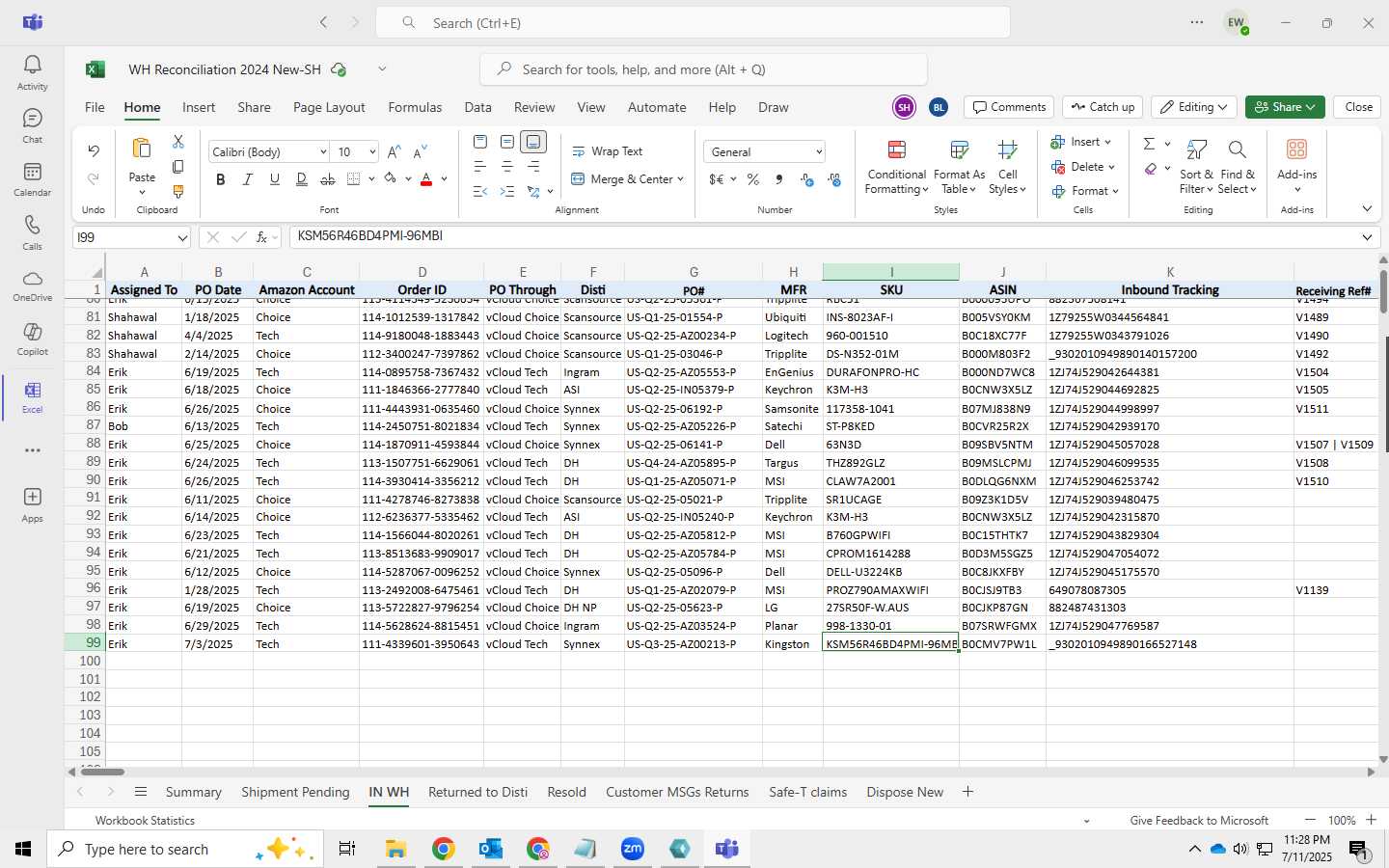
Task: Click the Undo icon in ribbon
Action: tap(94, 151)
